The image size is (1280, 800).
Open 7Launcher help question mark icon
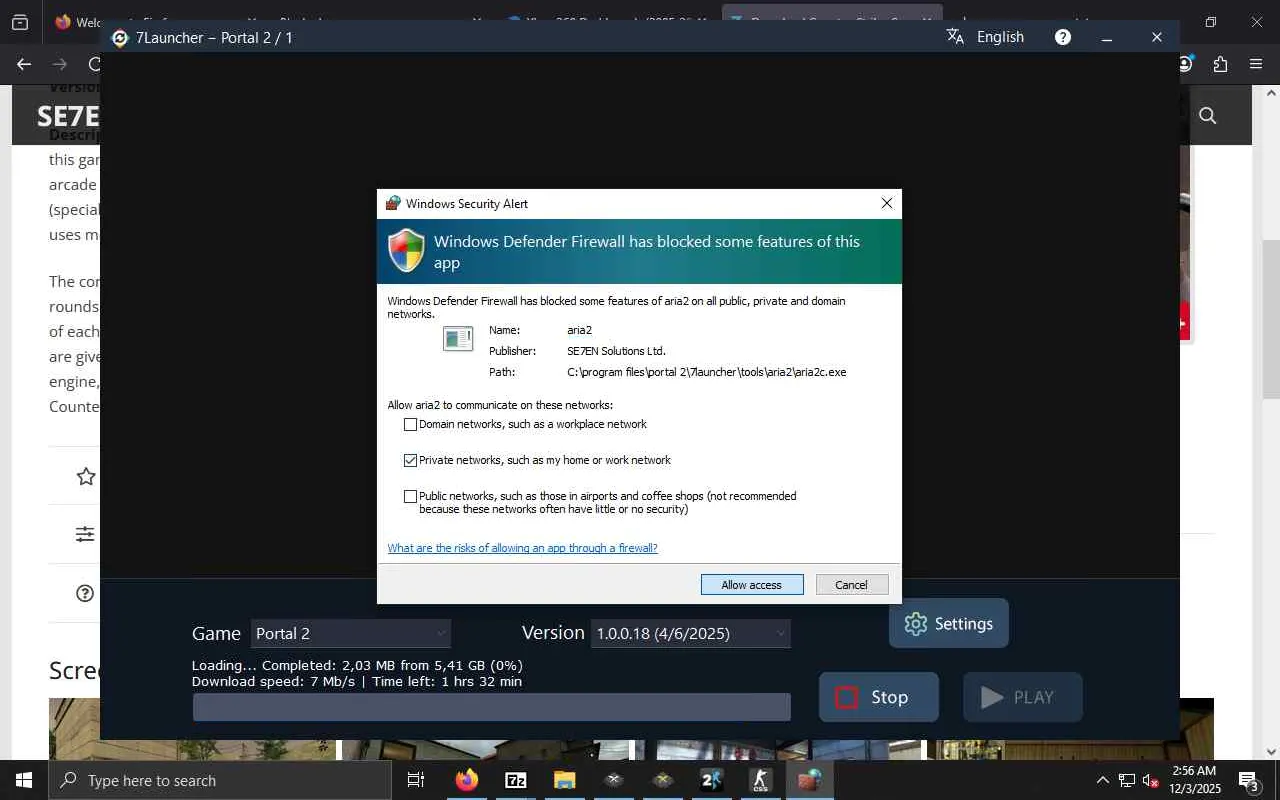(x=1063, y=37)
